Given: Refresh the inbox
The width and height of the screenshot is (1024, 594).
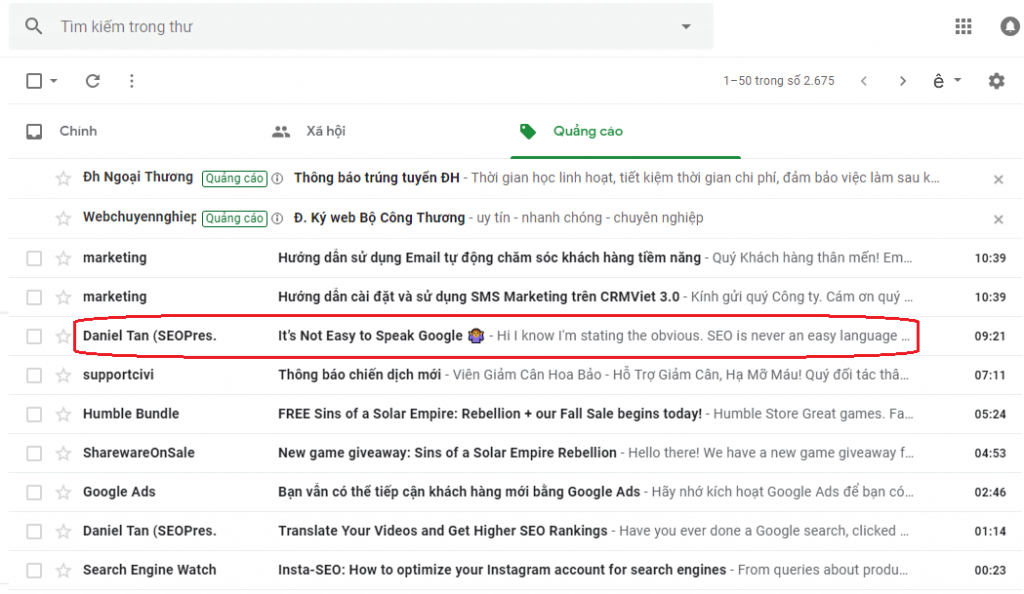Looking at the screenshot, I should (x=93, y=81).
